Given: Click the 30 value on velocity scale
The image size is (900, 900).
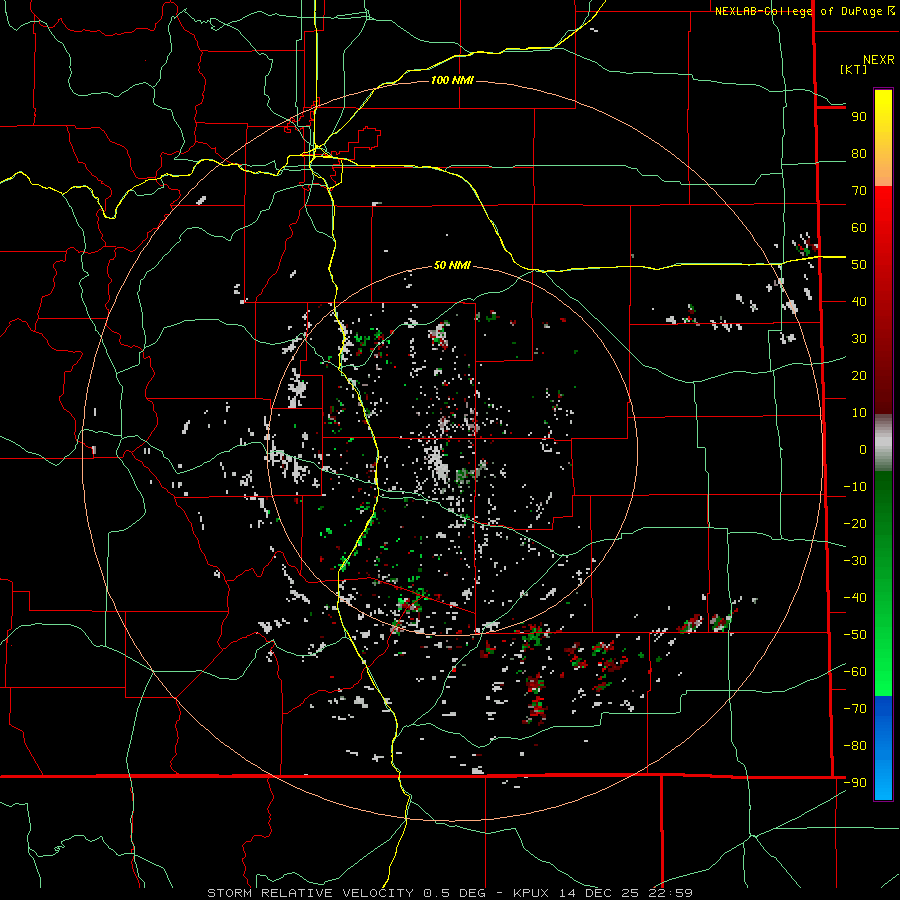Looking at the screenshot, I should [859, 339].
